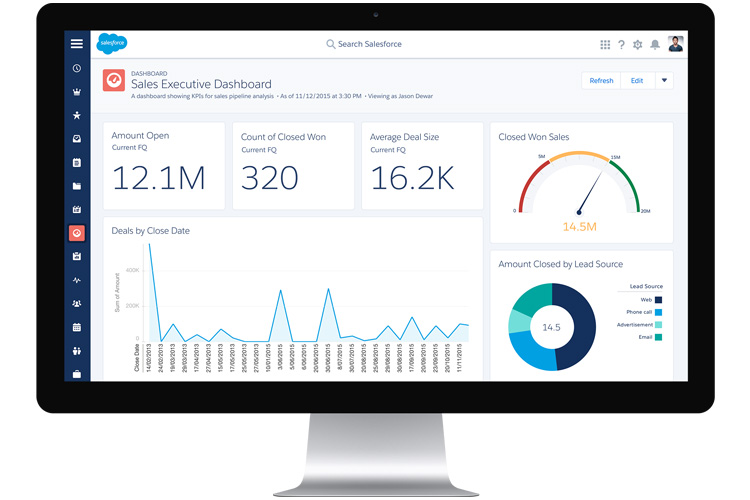This screenshot has width=750, height=500.
Task: Click the magnifier search icon
Action: tap(331, 44)
